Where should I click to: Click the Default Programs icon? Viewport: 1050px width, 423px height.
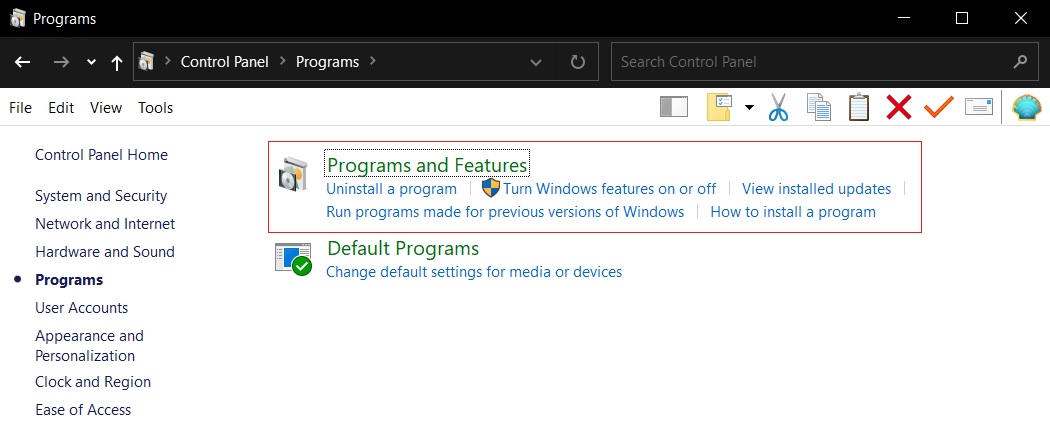(x=293, y=259)
